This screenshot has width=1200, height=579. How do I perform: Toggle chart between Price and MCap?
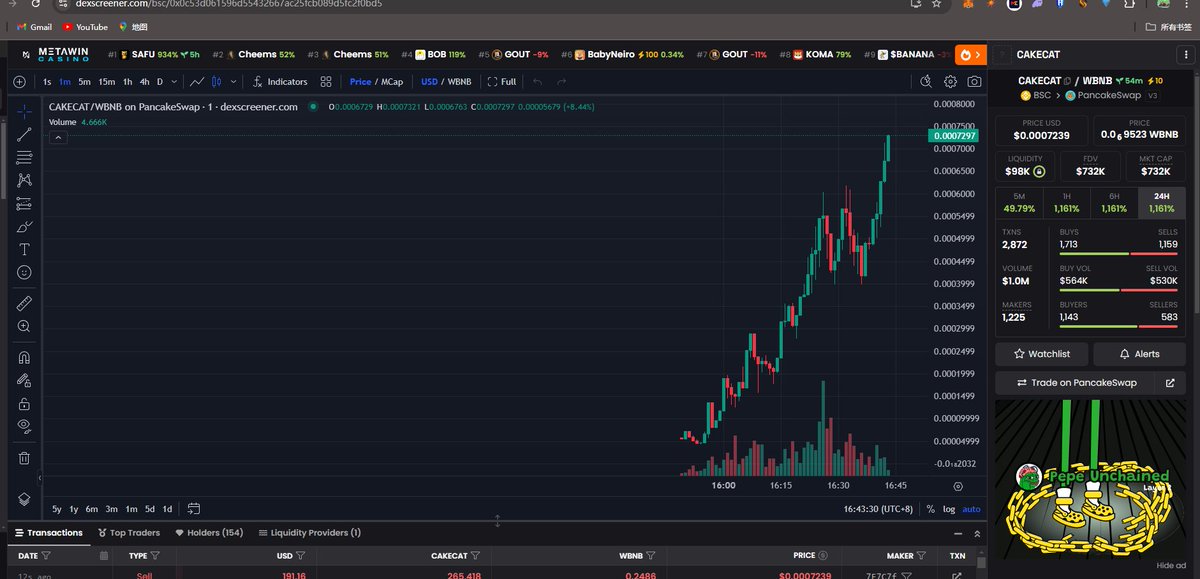[376, 82]
